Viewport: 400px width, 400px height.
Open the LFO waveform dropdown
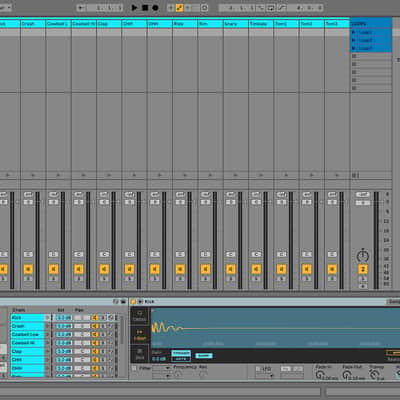(265, 376)
